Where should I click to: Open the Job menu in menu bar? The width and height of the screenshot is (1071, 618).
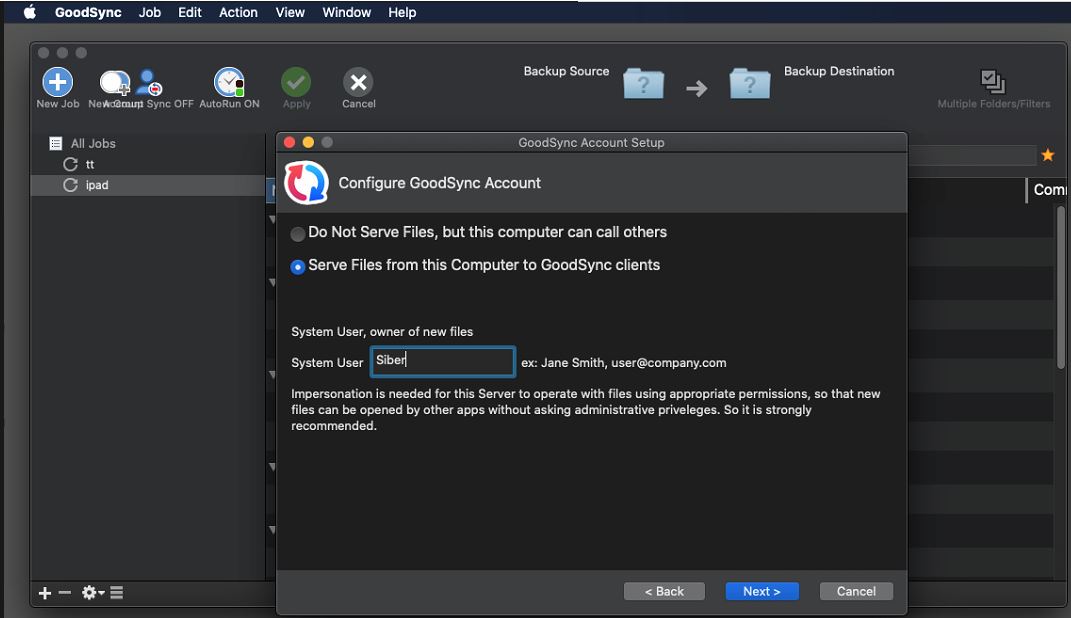(150, 12)
